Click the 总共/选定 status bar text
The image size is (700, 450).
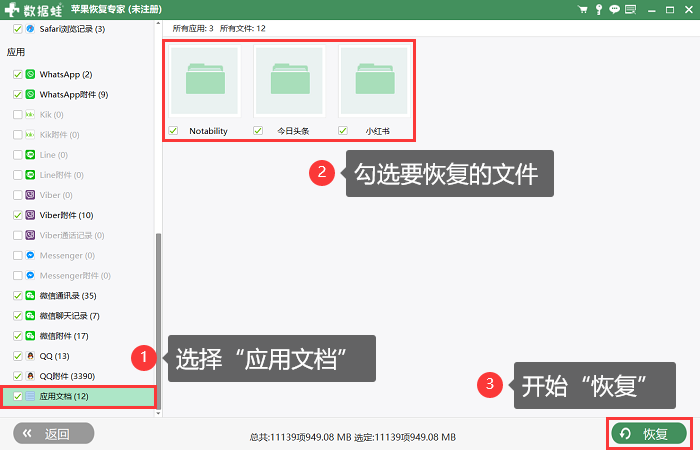click(x=353, y=437)
